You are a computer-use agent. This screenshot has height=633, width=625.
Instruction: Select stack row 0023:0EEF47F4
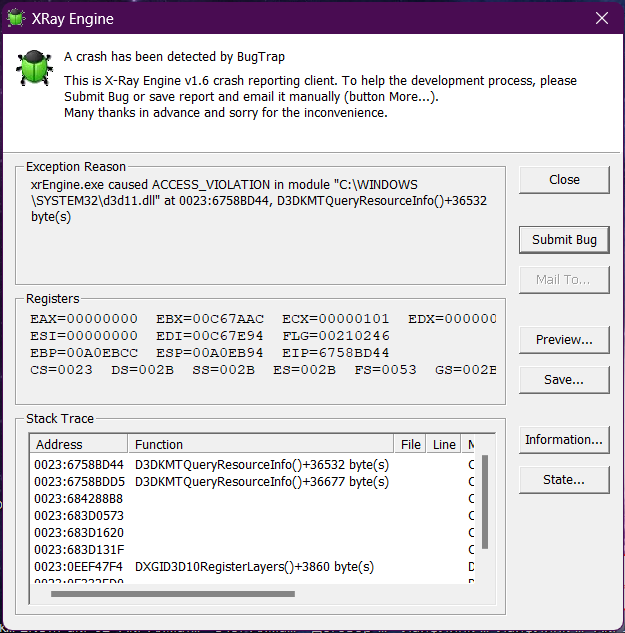[x=252, y=566]
